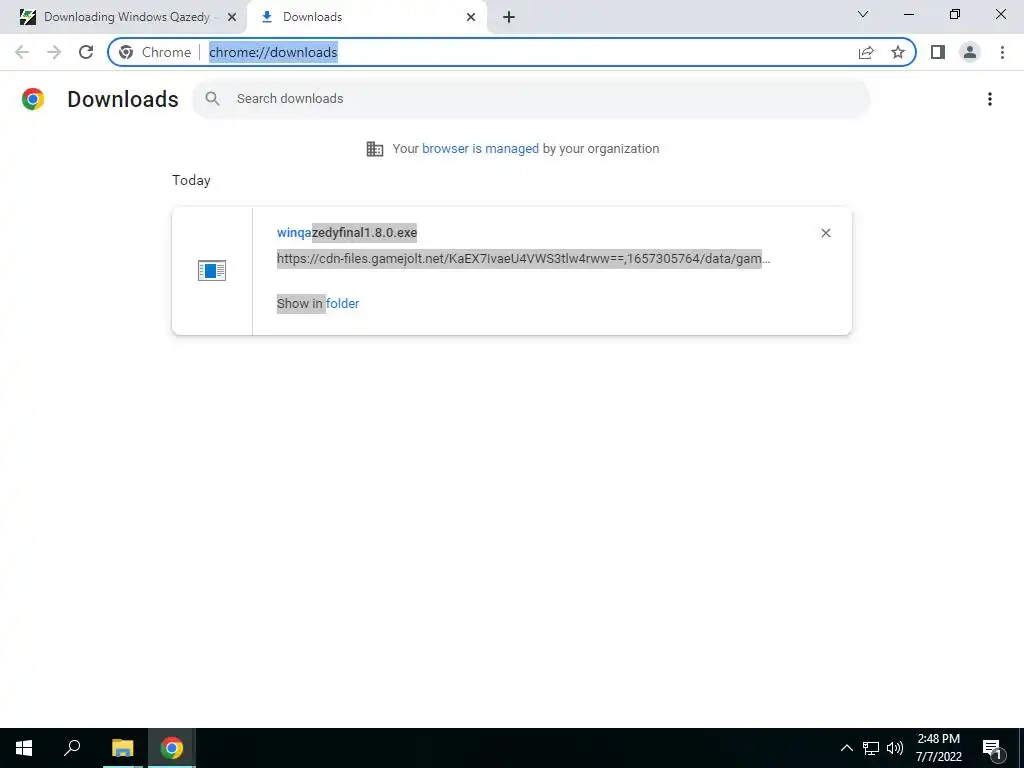Click the Chrome taskbar icon
Screen dimensions: 1024x768
coord(172,748)
